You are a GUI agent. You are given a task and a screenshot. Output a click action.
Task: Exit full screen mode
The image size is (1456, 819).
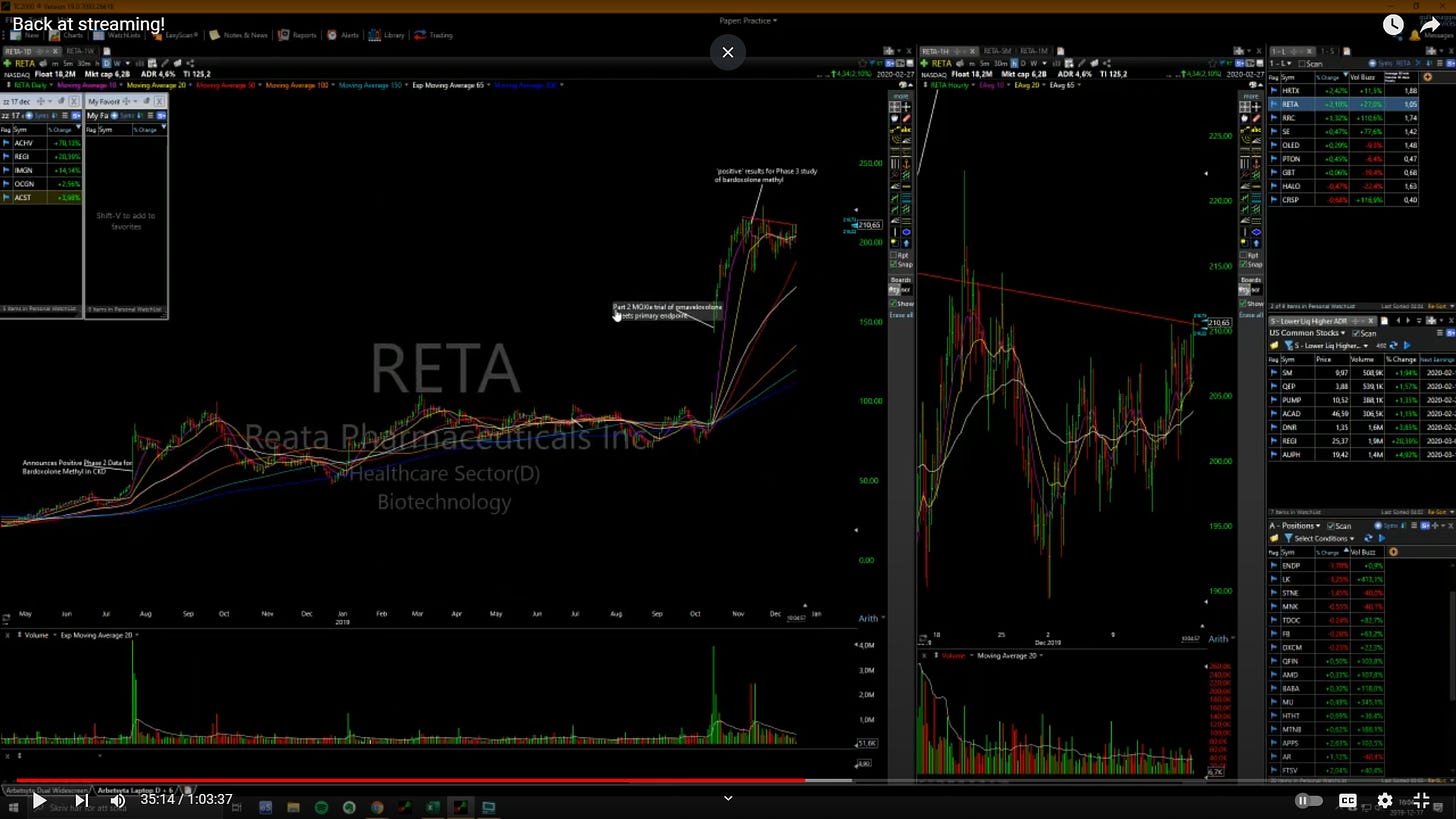coord(1421,800)
